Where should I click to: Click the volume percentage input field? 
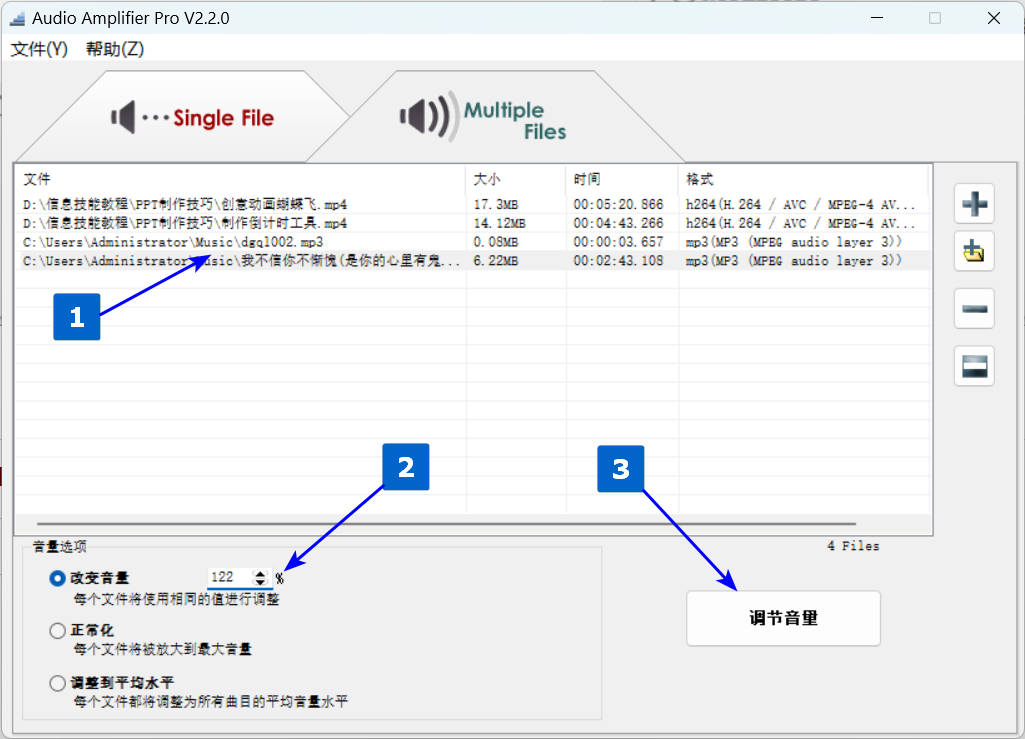point(230,578)
